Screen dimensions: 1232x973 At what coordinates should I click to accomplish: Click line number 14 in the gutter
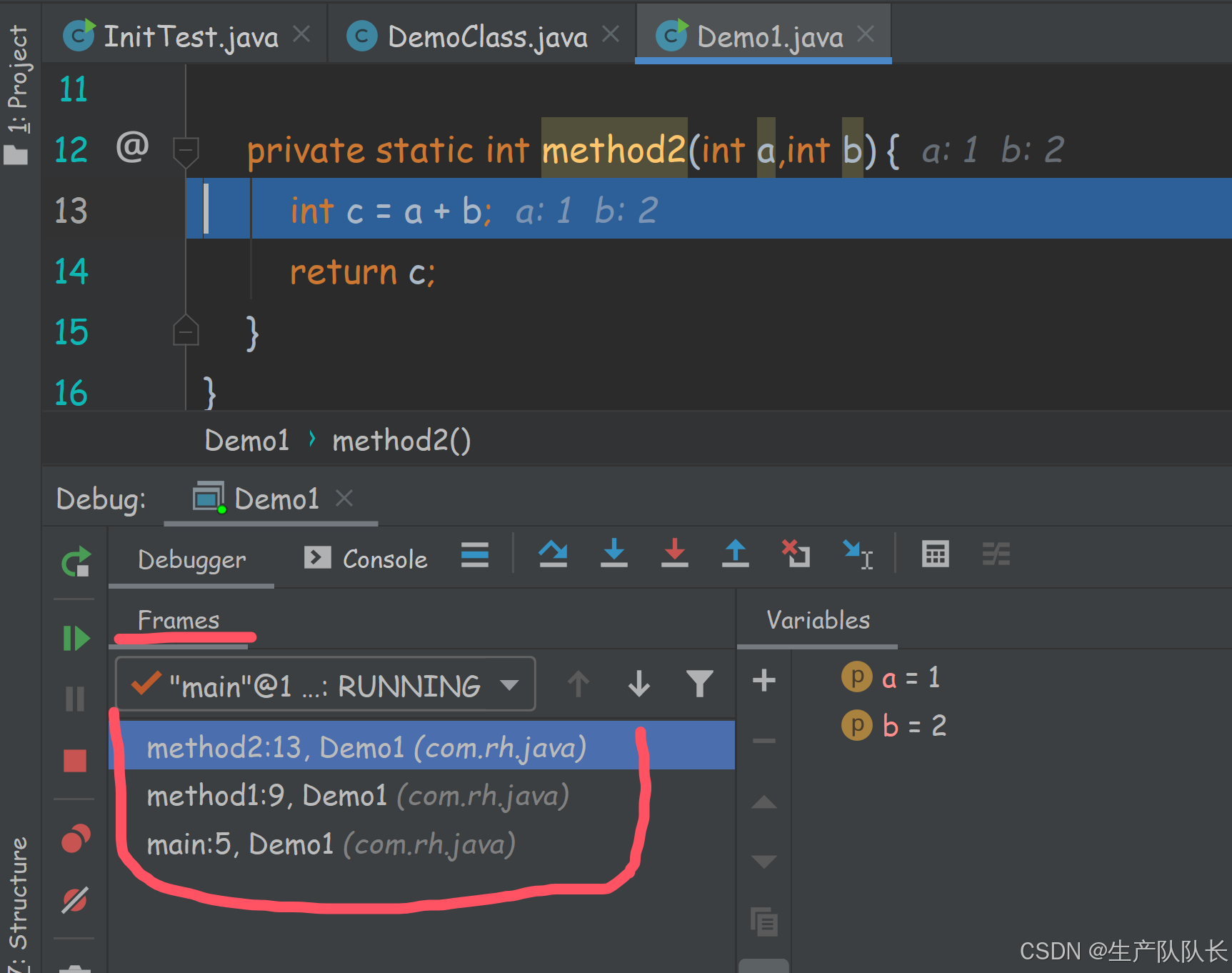(x=71, y=271)
